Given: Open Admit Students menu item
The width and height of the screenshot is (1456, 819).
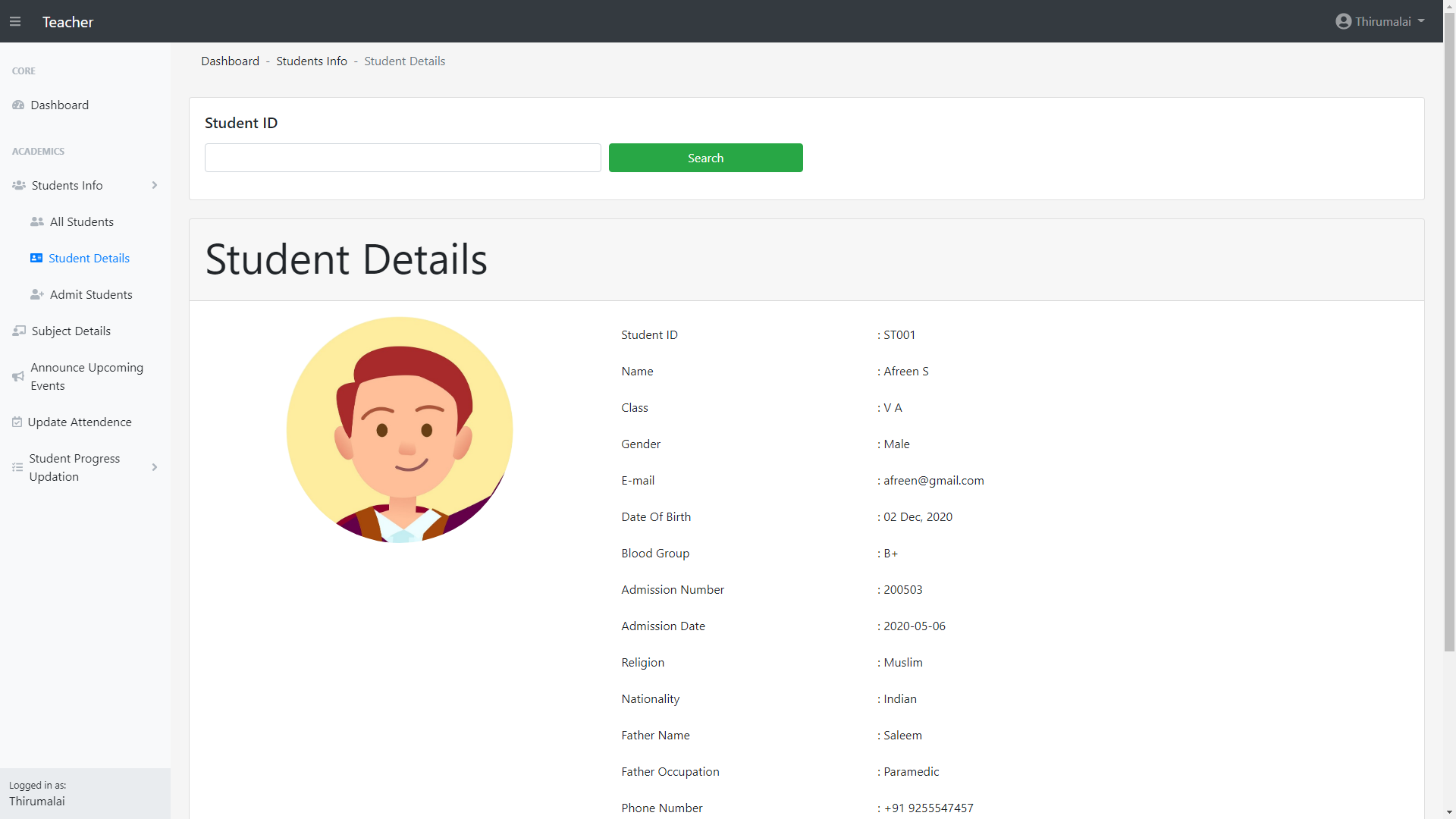Looking at the screenshot, I should click(91, 295).
